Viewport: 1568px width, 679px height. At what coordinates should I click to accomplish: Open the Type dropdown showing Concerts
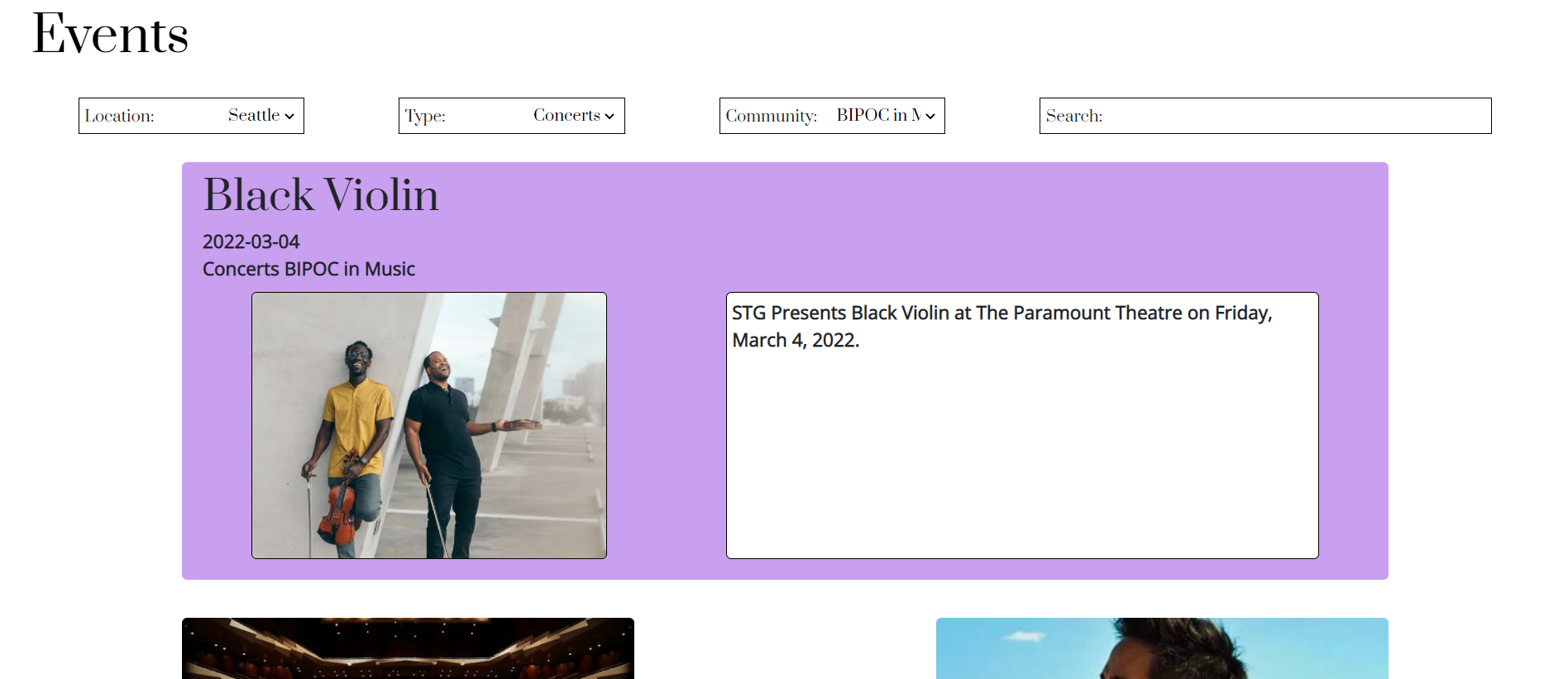click(x=511, y=116)
